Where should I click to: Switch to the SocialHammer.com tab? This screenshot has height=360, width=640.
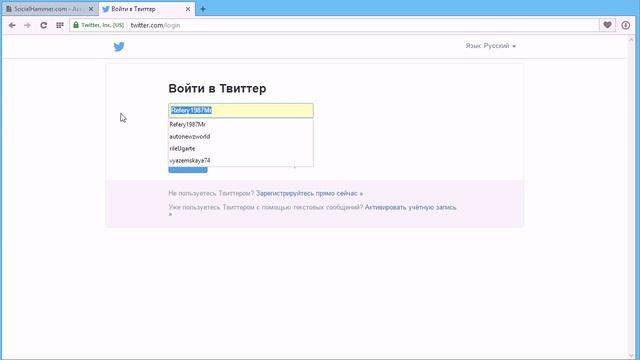(x=50, y=9)
